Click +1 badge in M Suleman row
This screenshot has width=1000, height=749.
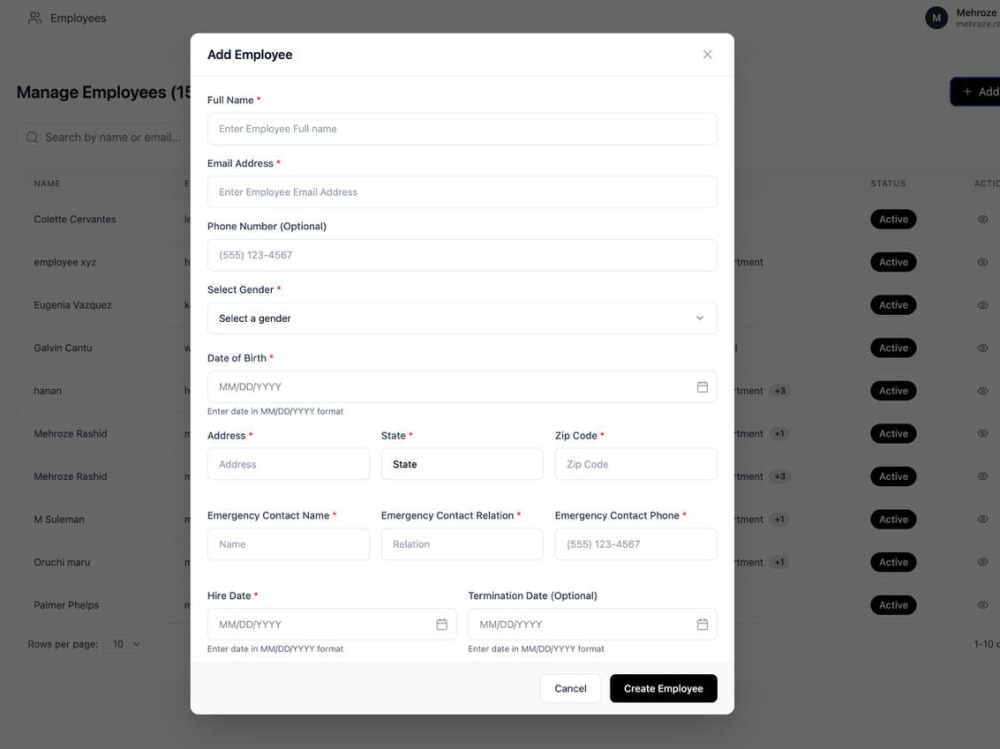coord(779,519)
